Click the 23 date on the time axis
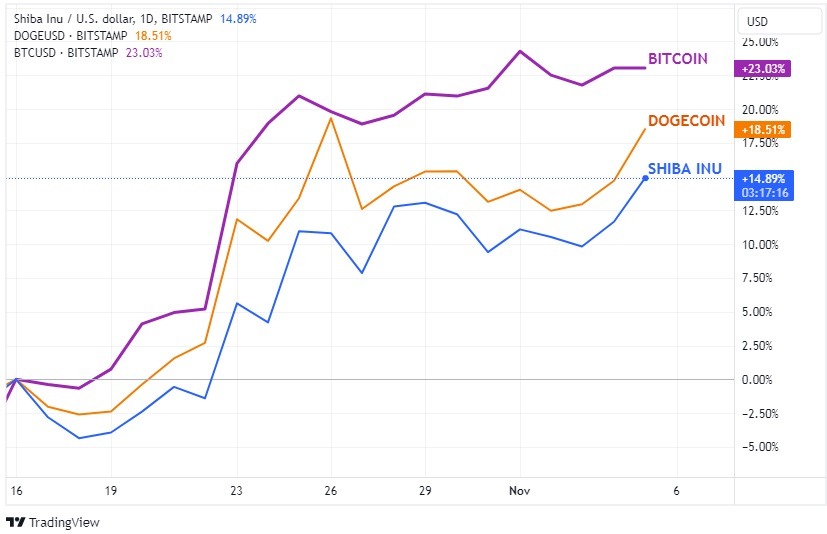This screenshot has width=827, height=534. pyautogui.click(x=236, y=491)
